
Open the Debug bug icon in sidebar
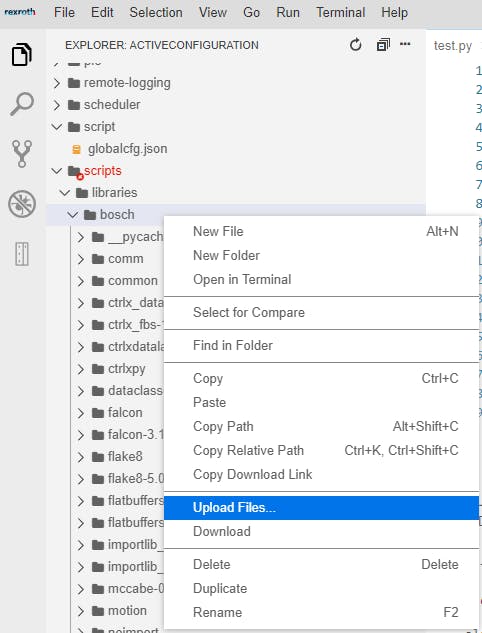[x=22, y=204]
